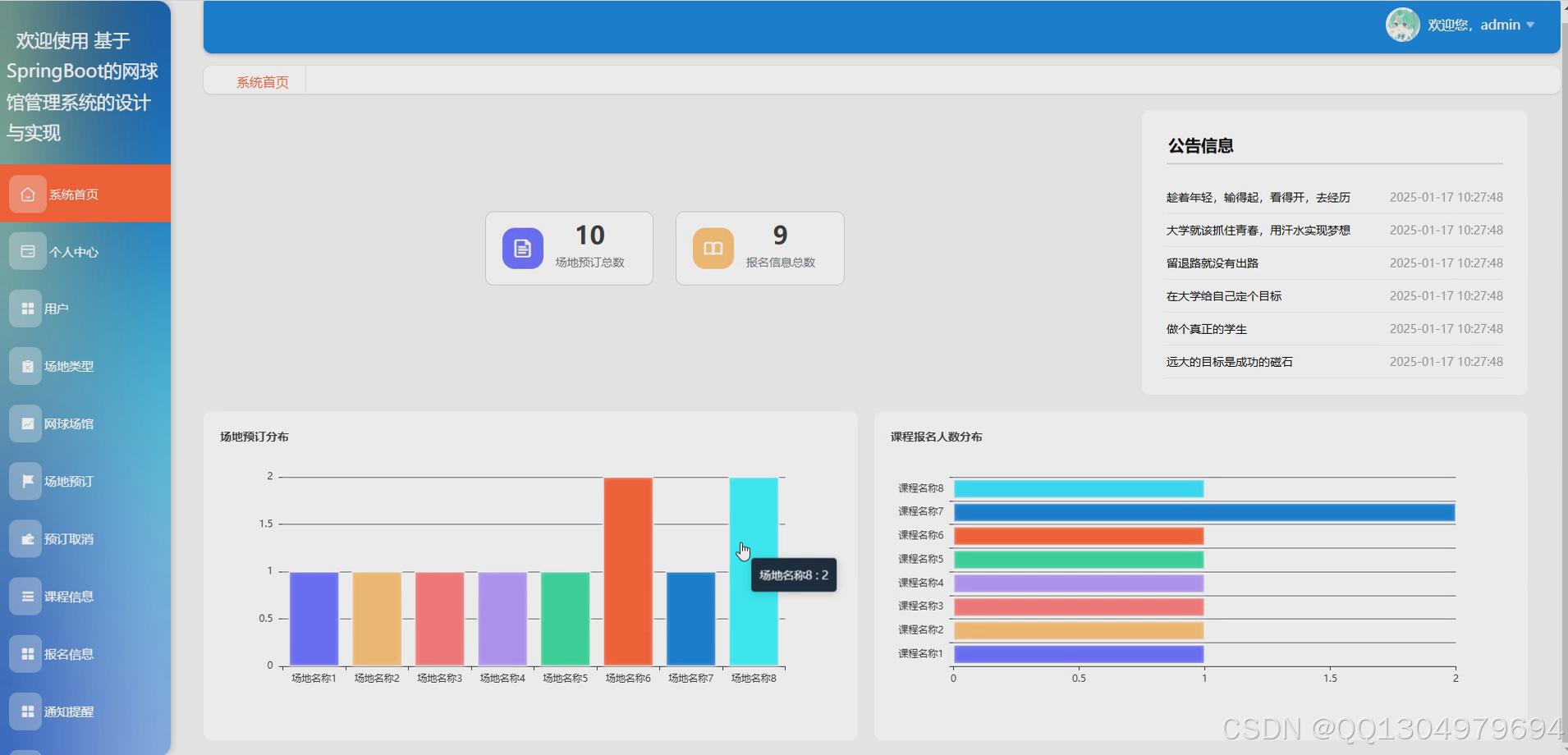The height and width of the screenshot is (755, 1568).
Task: Click the 课程报名人数分布 chart title
Action: [937, 437]
